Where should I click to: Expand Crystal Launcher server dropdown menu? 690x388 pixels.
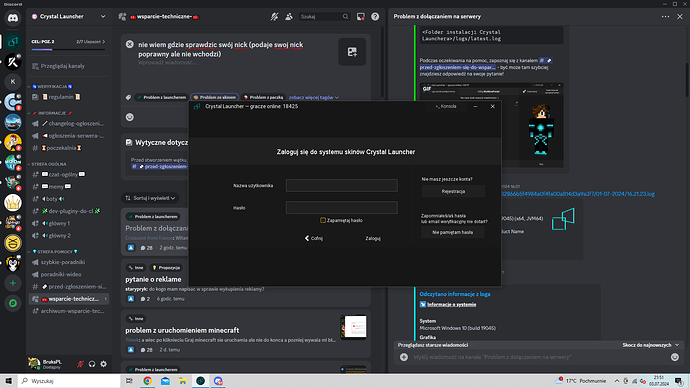coord(103,17)
